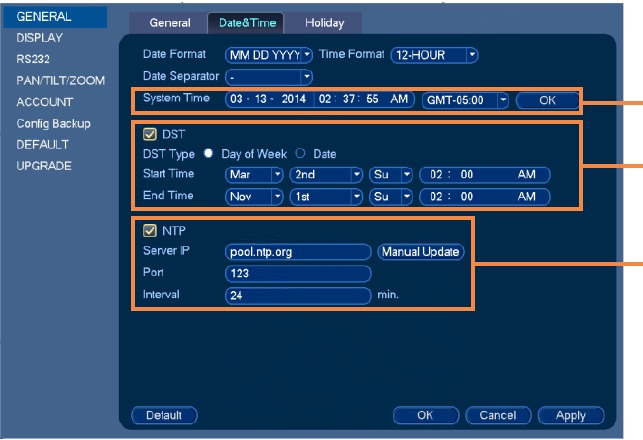643x440 pixels.
Task: Select Day of Week radio button
Action: (x=210, y=154)
